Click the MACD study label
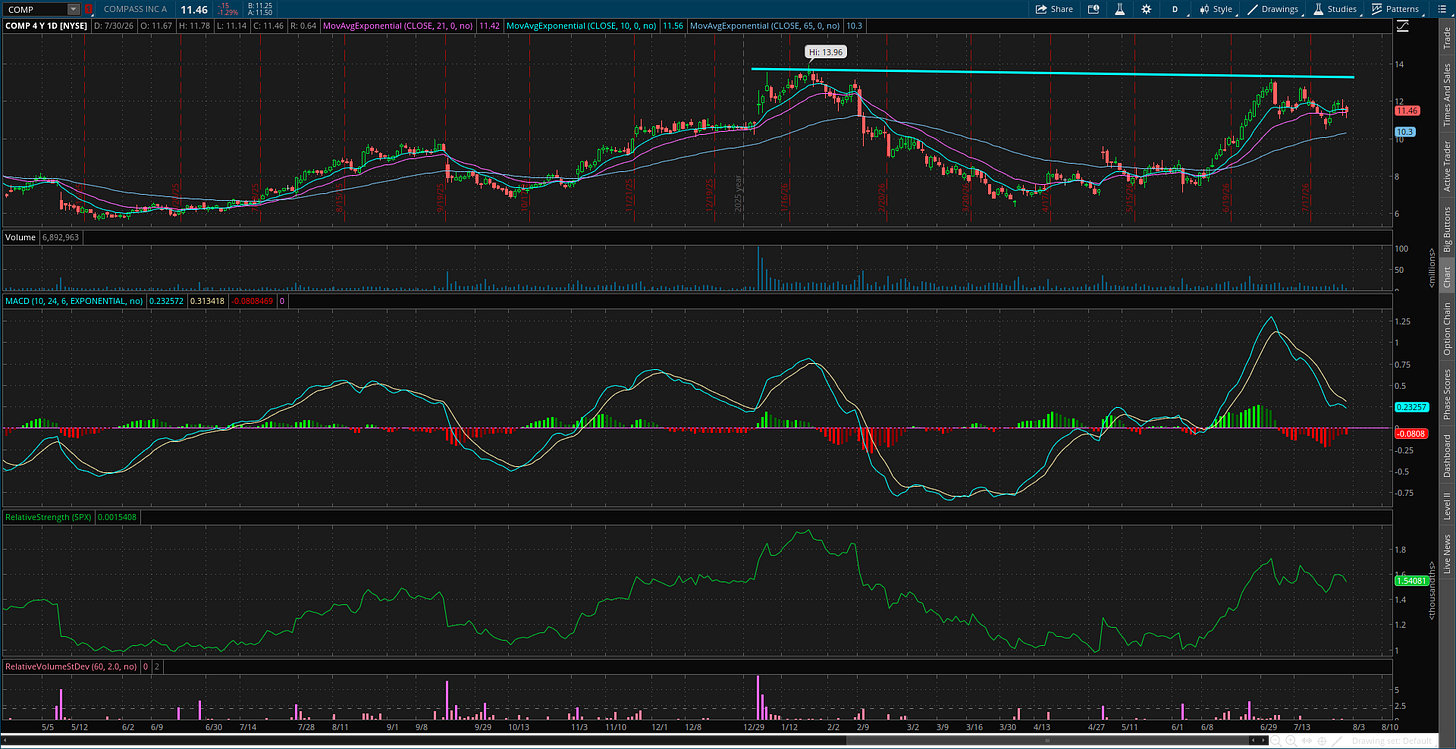The image size is (1456, 749). (x=76, y=300)
